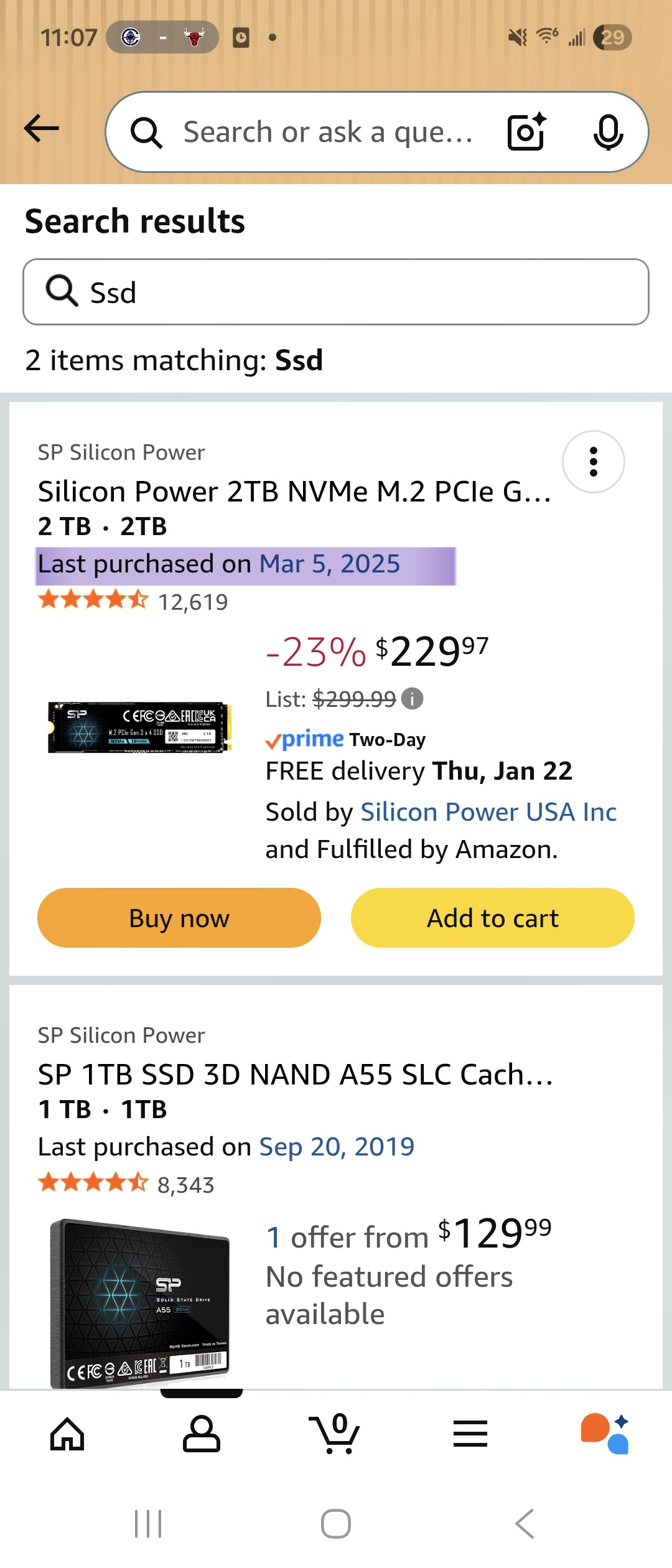
Task: Open the hamburger menu tab
Action: coord(470,1434)
